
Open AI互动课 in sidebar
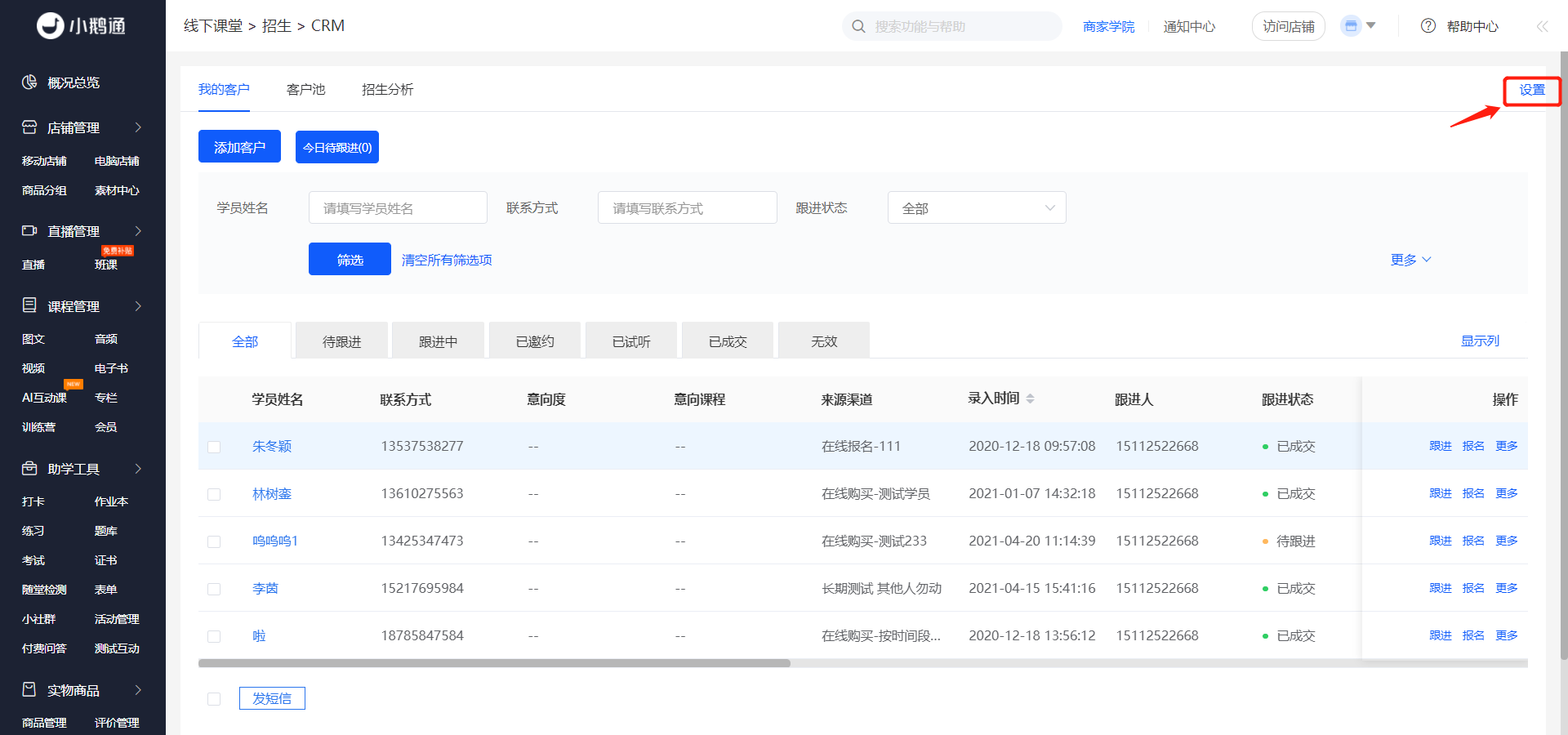pyautogui.click(x=44, y=398)
